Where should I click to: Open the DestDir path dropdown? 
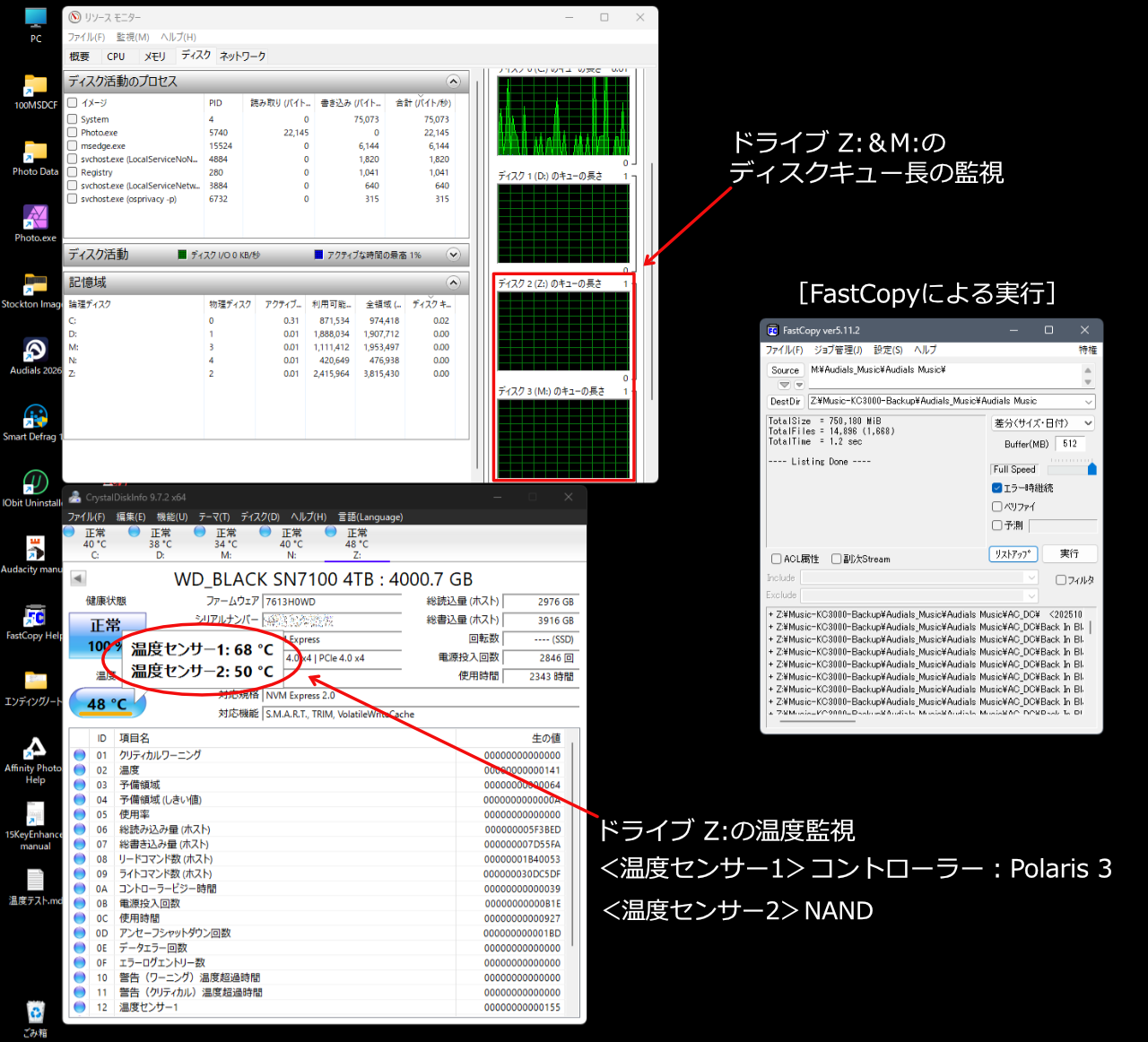1089,402
